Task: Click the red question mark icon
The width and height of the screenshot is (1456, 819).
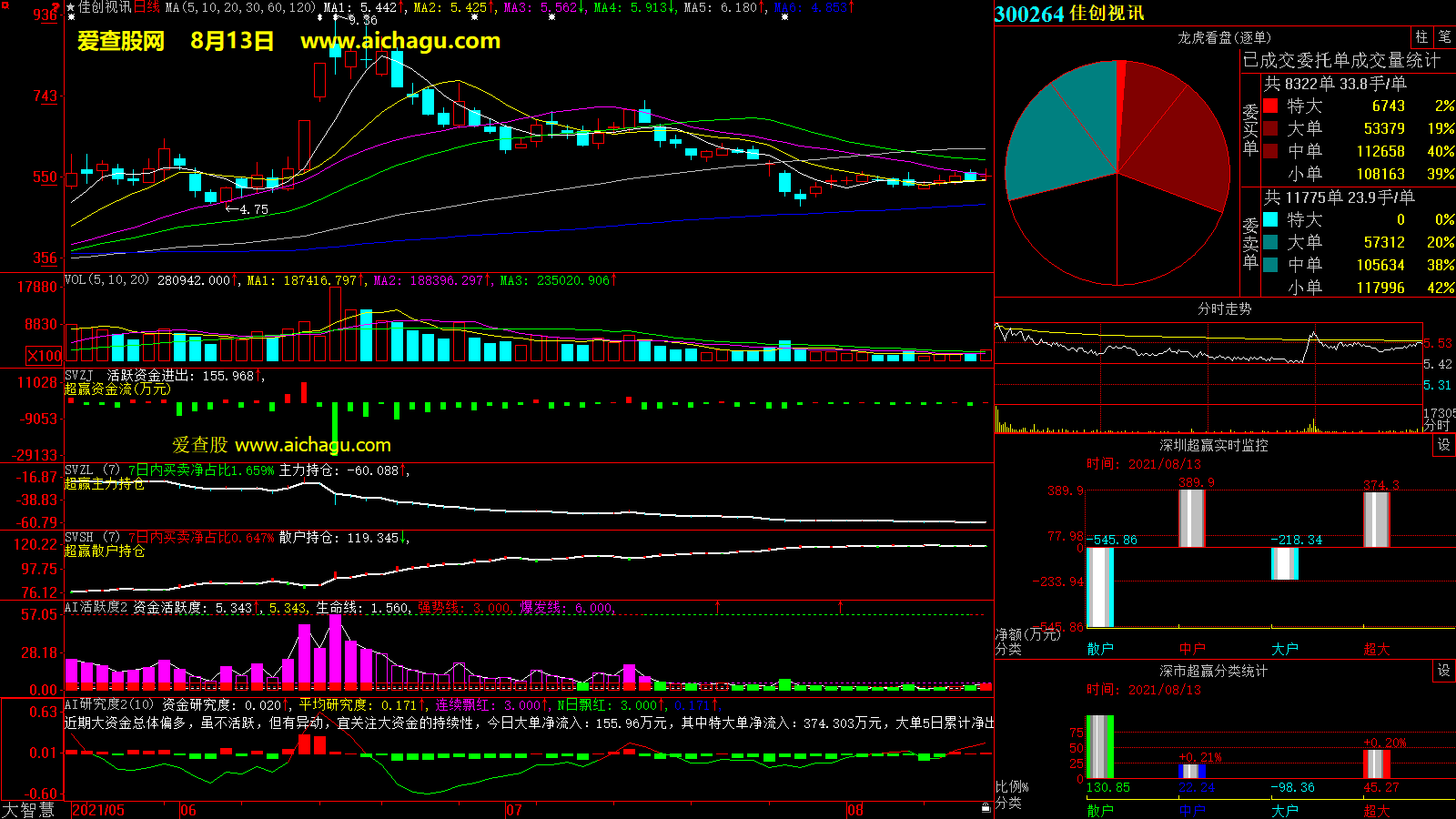Action: pyautogui.click(x=56, y=7)
